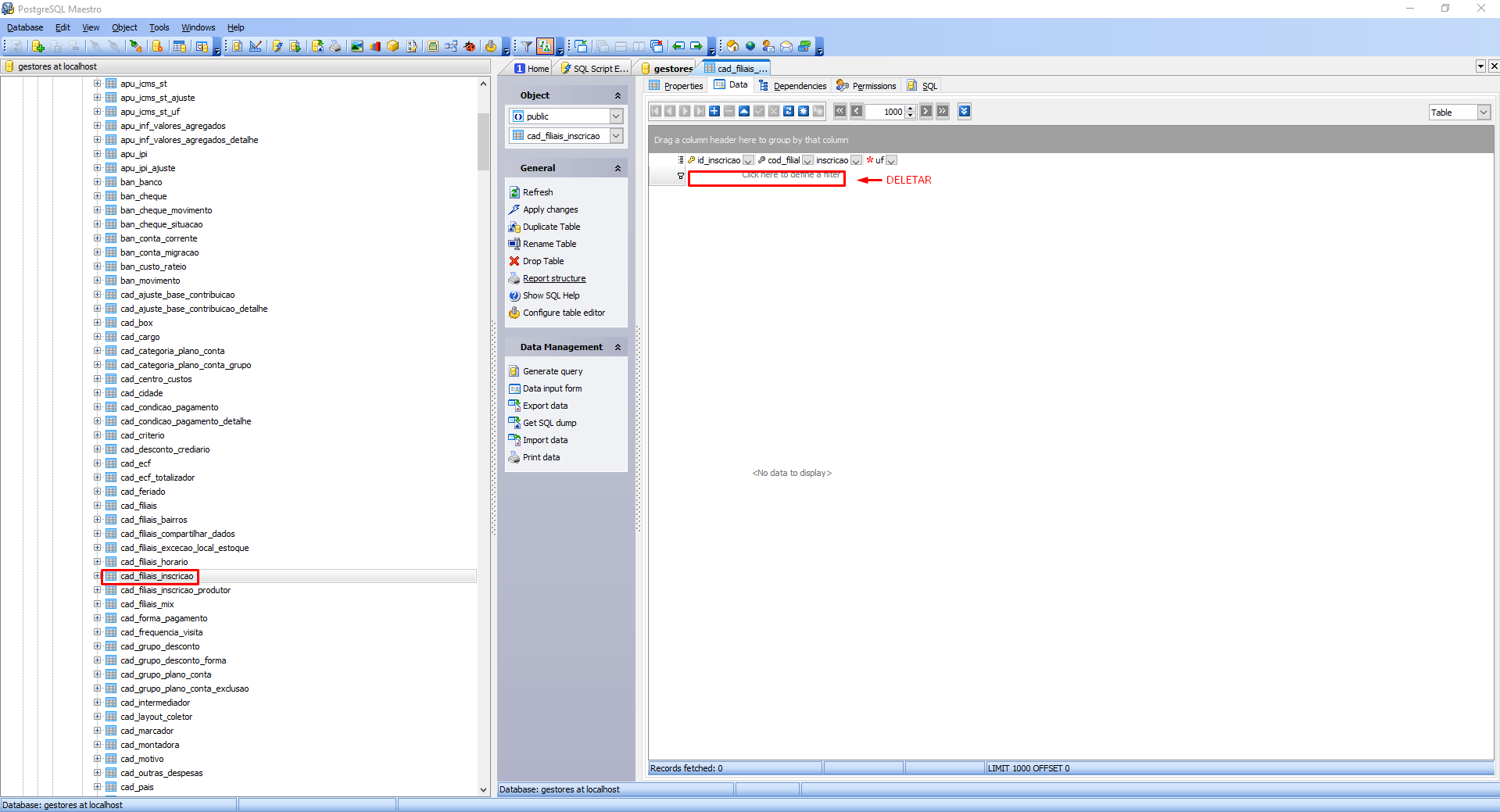Click the grid filter row funnel icon

pos(680,176)
